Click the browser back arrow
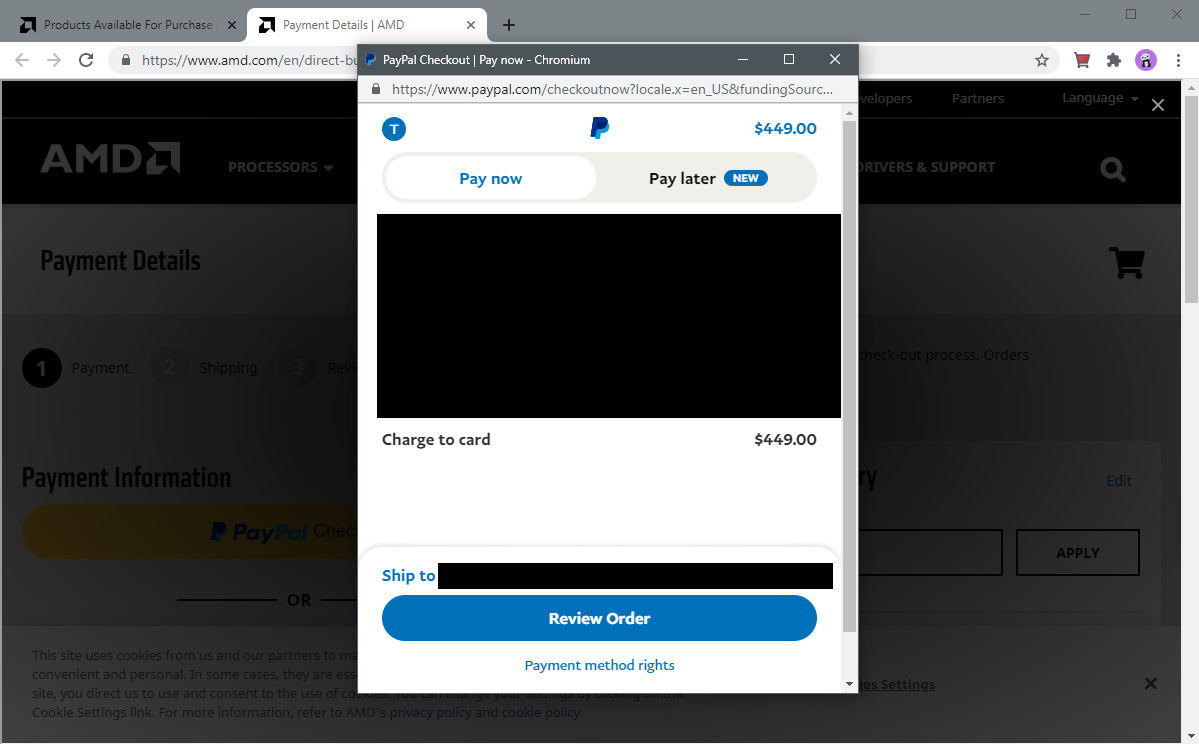Image resolution: width=1199 pixels, height=744 pixels. (x=21, y=60)
